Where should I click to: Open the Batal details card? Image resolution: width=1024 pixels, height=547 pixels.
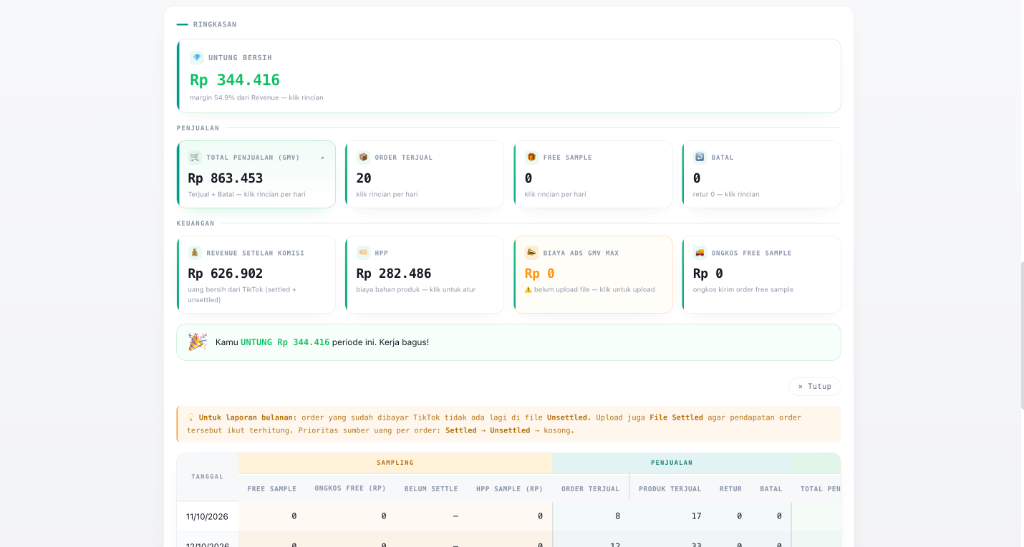click(761, 174)
